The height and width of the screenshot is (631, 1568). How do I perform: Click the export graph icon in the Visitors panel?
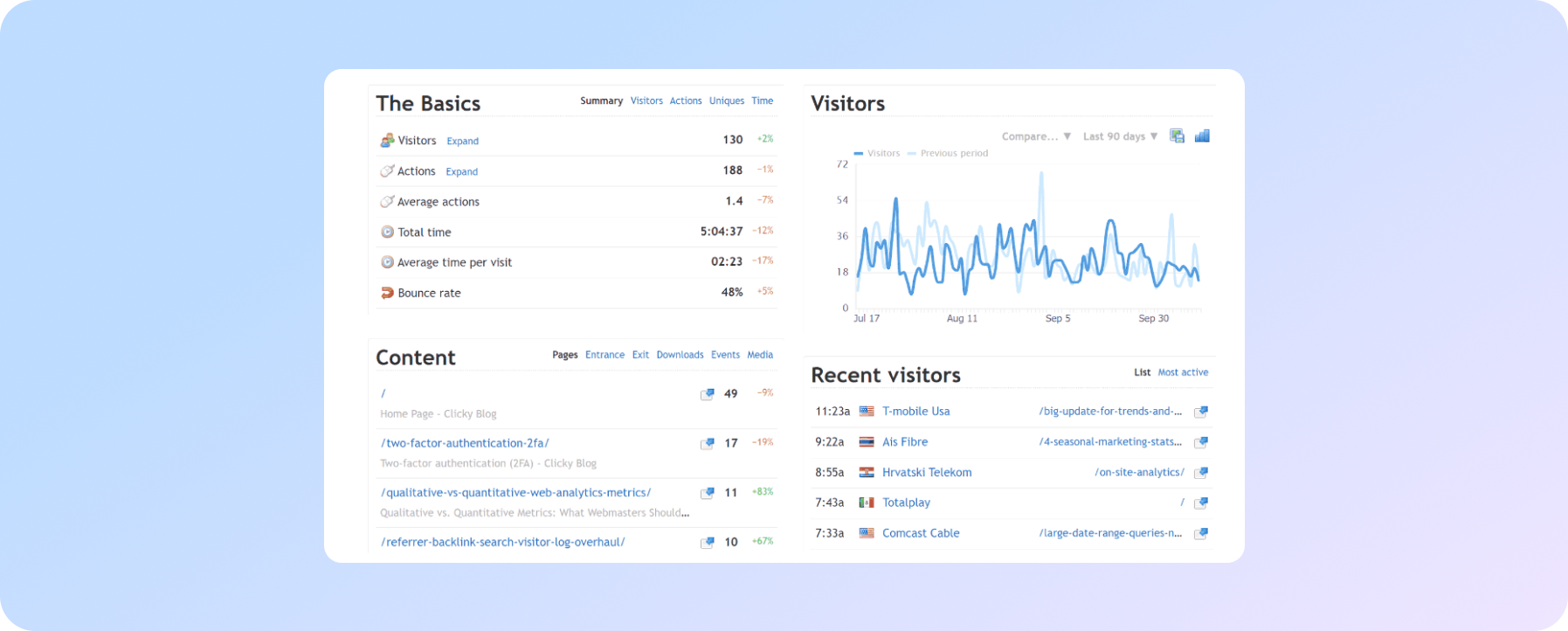coord(1178,135)
